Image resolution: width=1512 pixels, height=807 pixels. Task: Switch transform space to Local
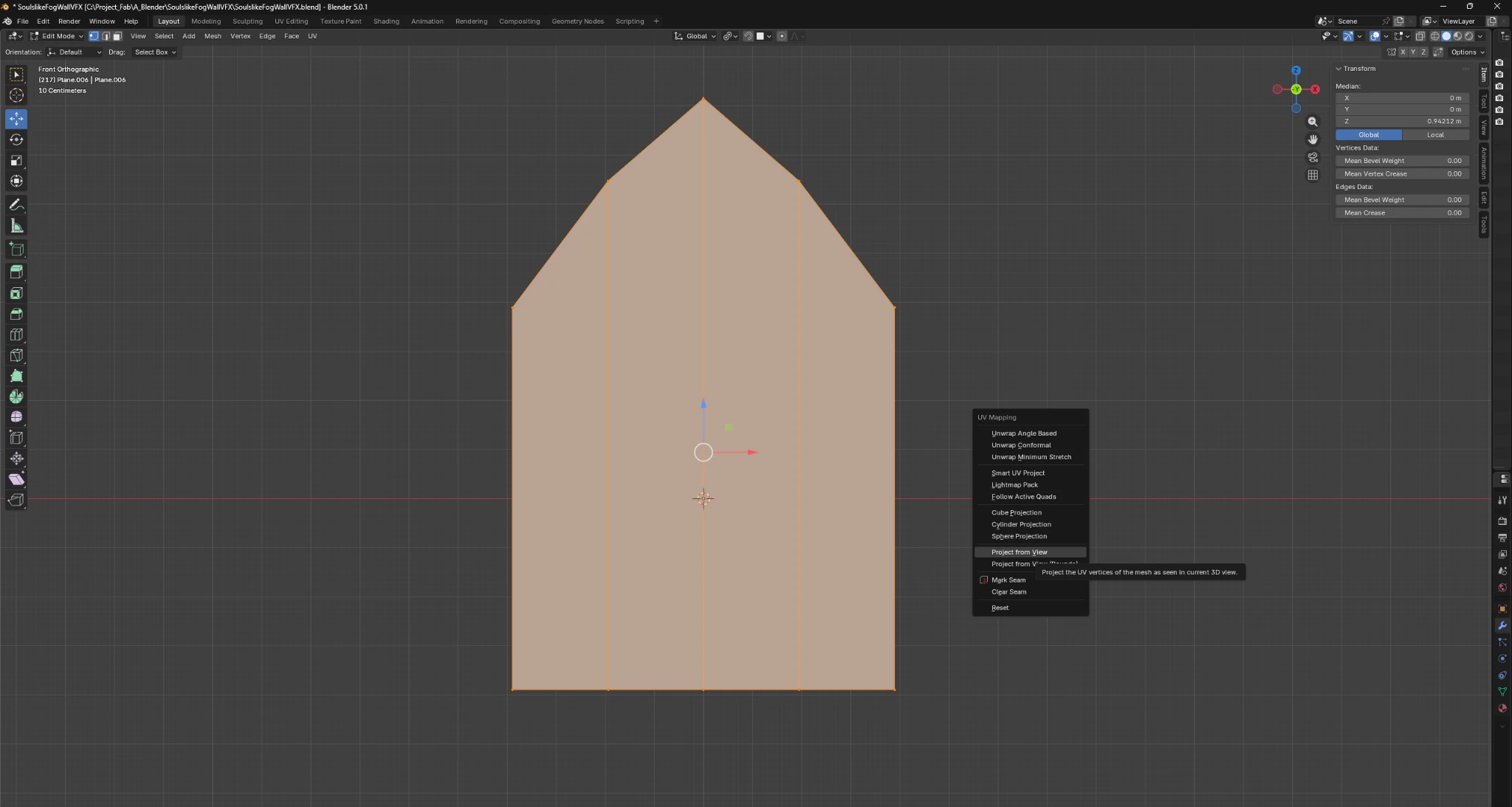pyautogui.click(x=1435, y=135)
